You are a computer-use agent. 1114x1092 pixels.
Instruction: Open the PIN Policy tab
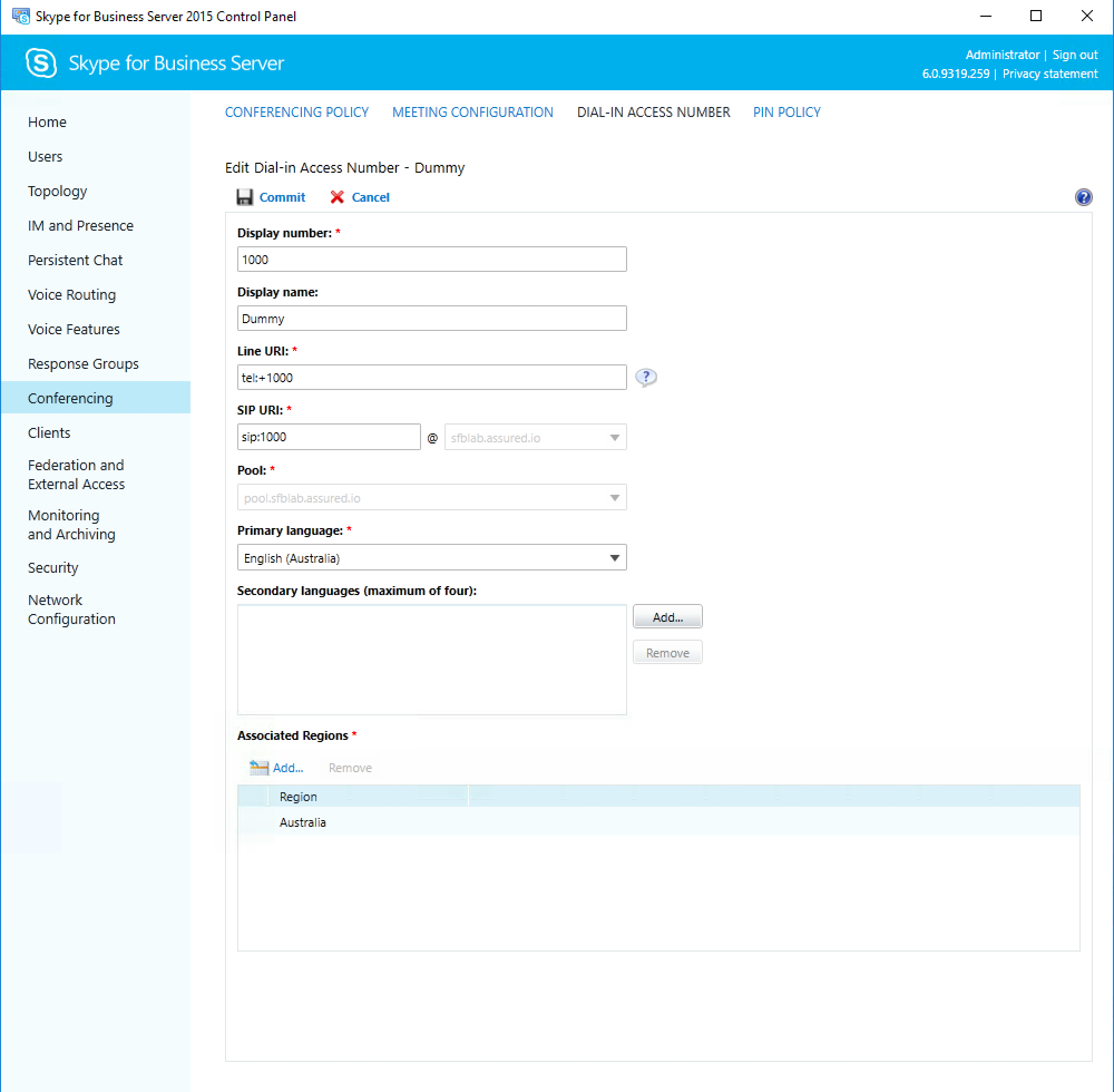coord(786,113)
